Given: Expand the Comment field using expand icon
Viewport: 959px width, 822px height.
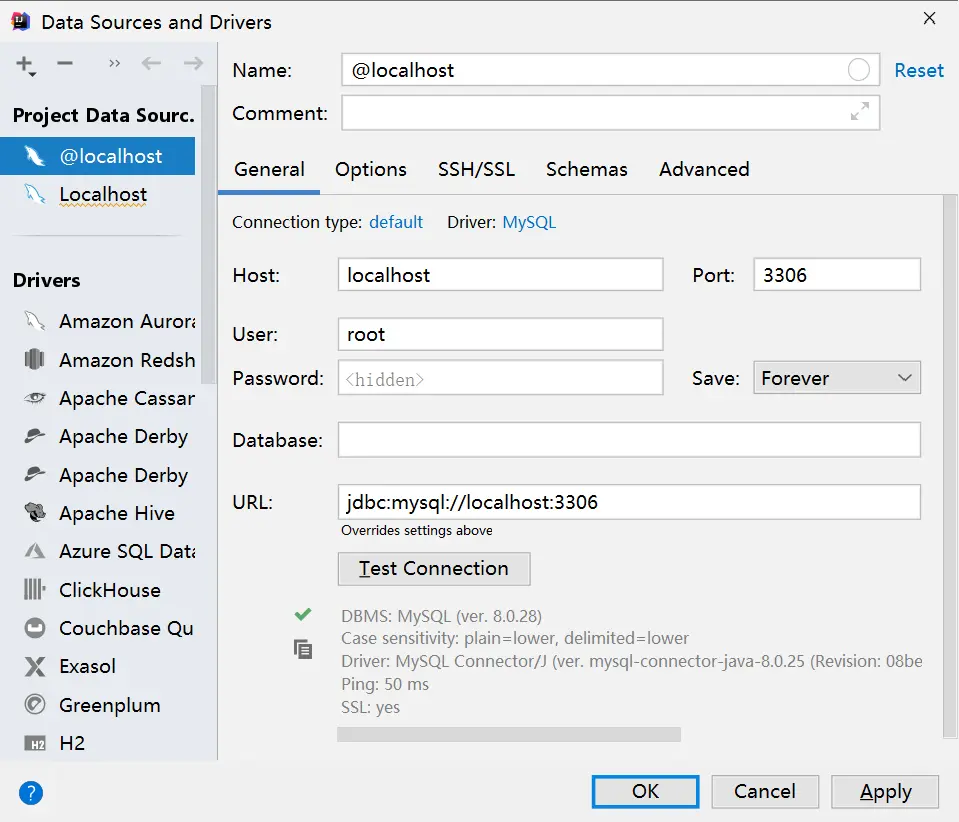Looking at the screenshot, I should pos(859,112).
